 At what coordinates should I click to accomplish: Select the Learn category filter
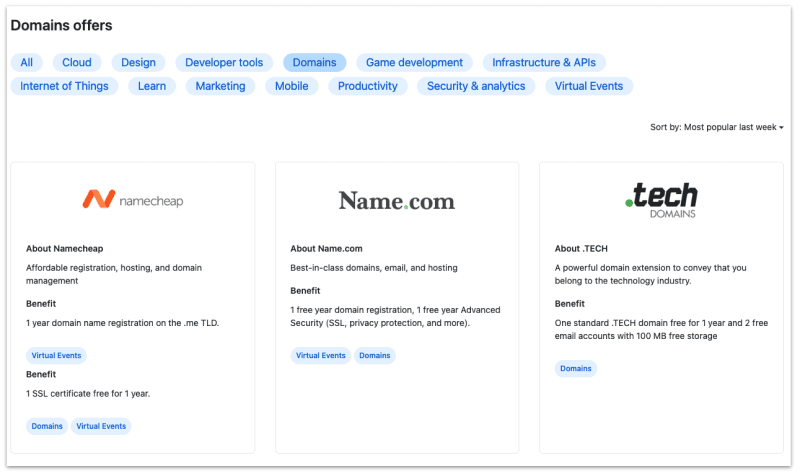152,86
